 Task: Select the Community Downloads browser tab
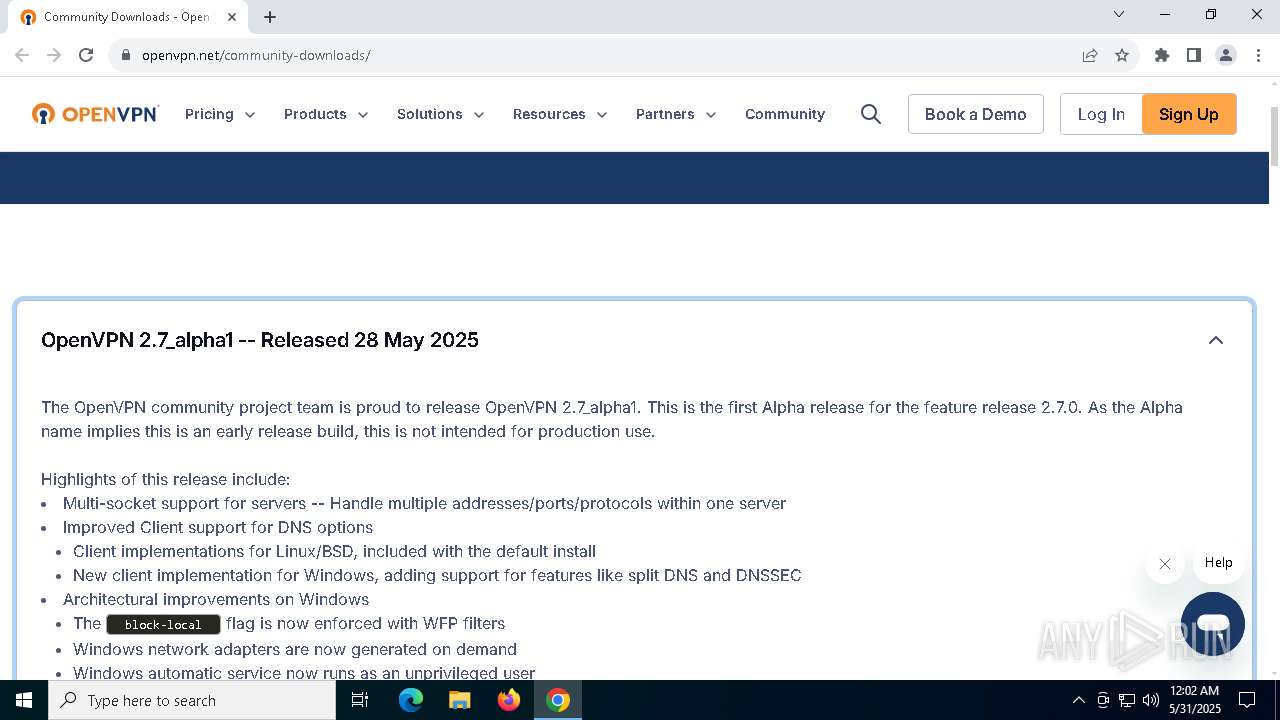click(x=129, y=17)
